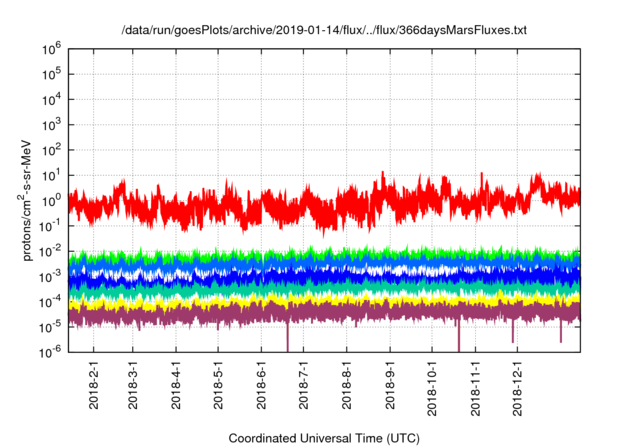This screenshot has width=640, height=448.
Task: Click the 2018-5-1 x-axis date label
Action: 219,388
